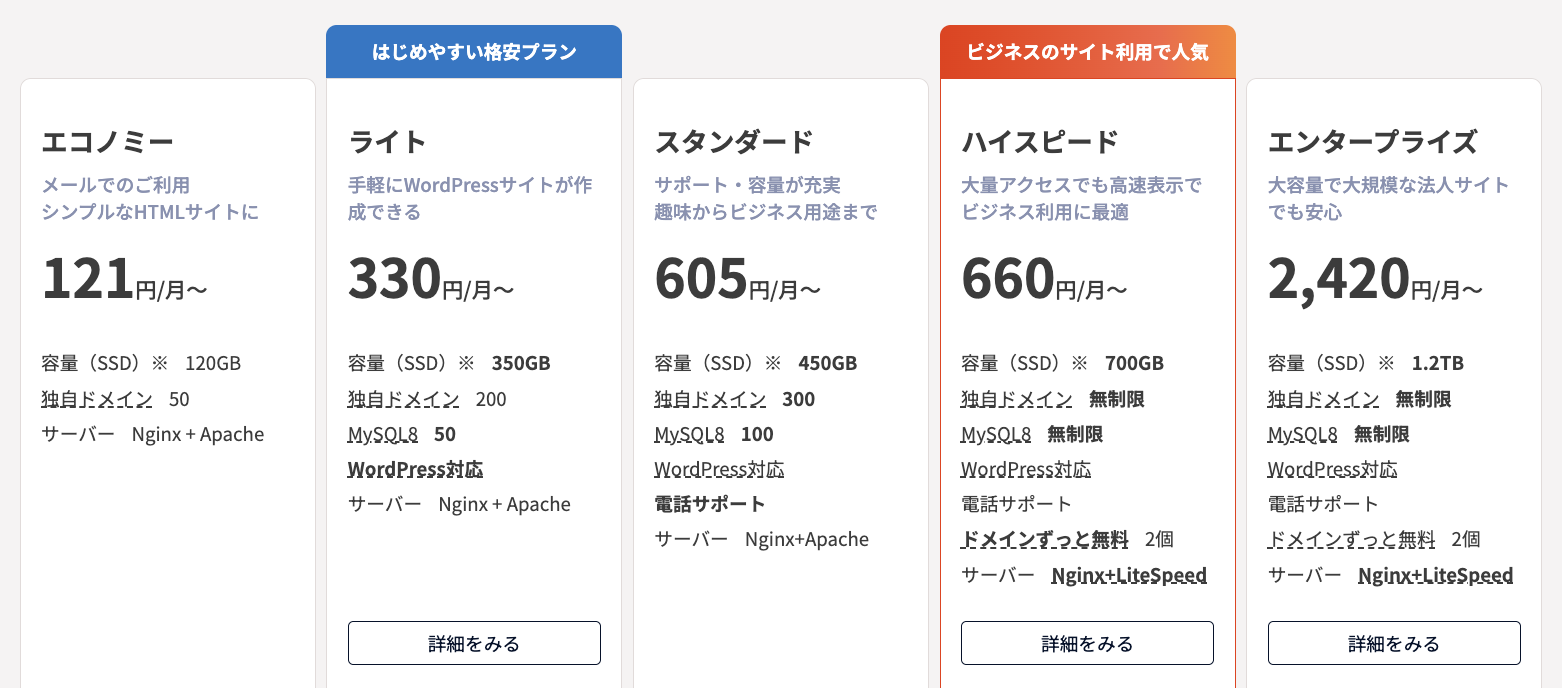
Task: Open Nginx+LiteSpeed link in エンタープライズ plan
Action: pos(1435,576)
